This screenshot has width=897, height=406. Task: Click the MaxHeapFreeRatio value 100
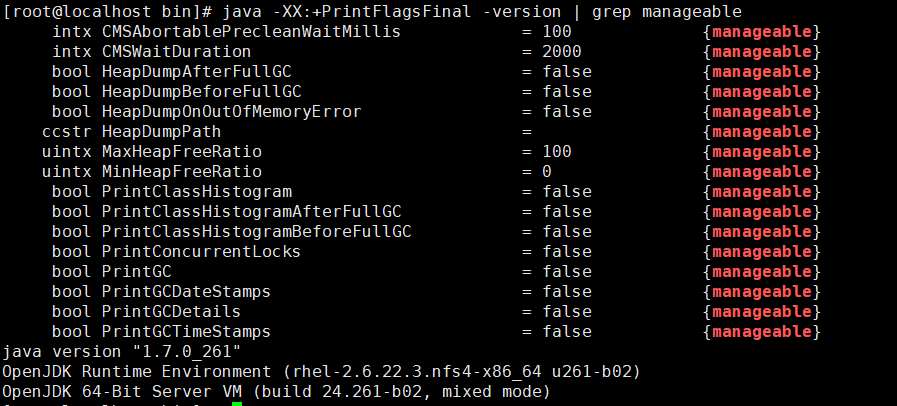(x=557, y=152)
